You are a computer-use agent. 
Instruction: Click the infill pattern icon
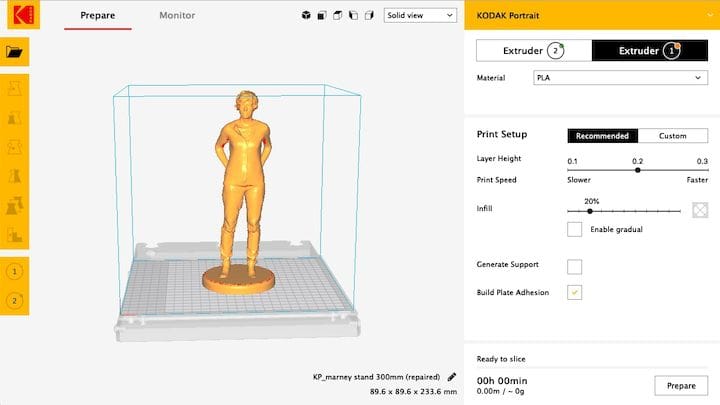(701, 211)
